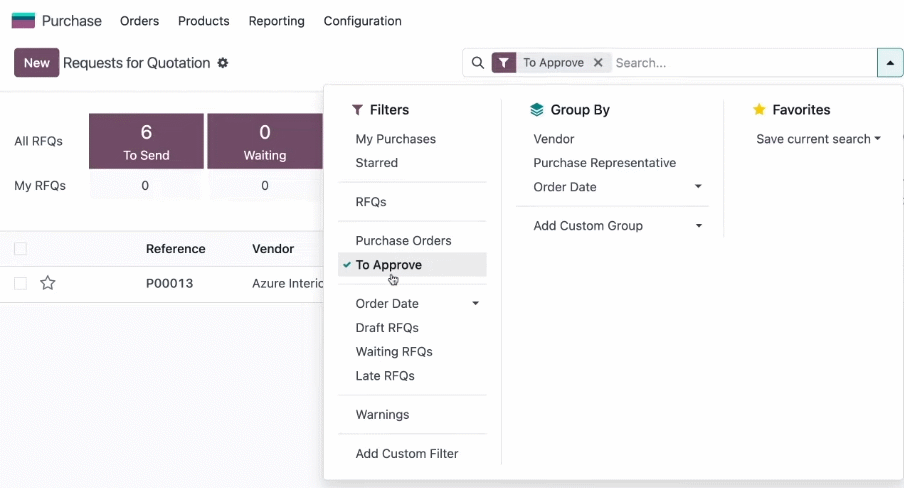Tick the checkbox for row P00013
This screenshot has width=904, height=488.
click(x=21, y=283)
